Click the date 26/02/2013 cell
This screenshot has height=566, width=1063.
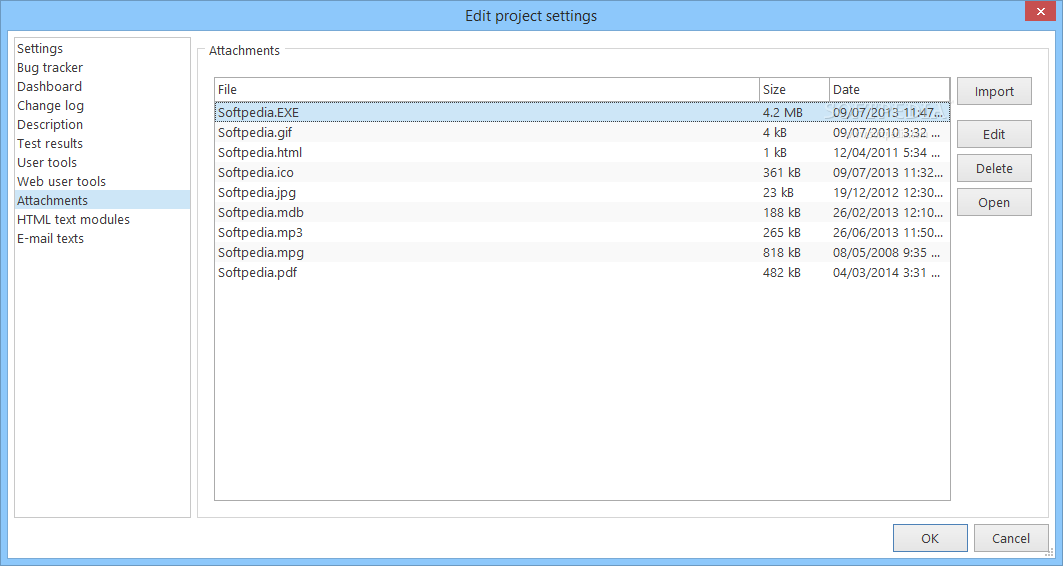pyautogui.click(x=888, y=213)
